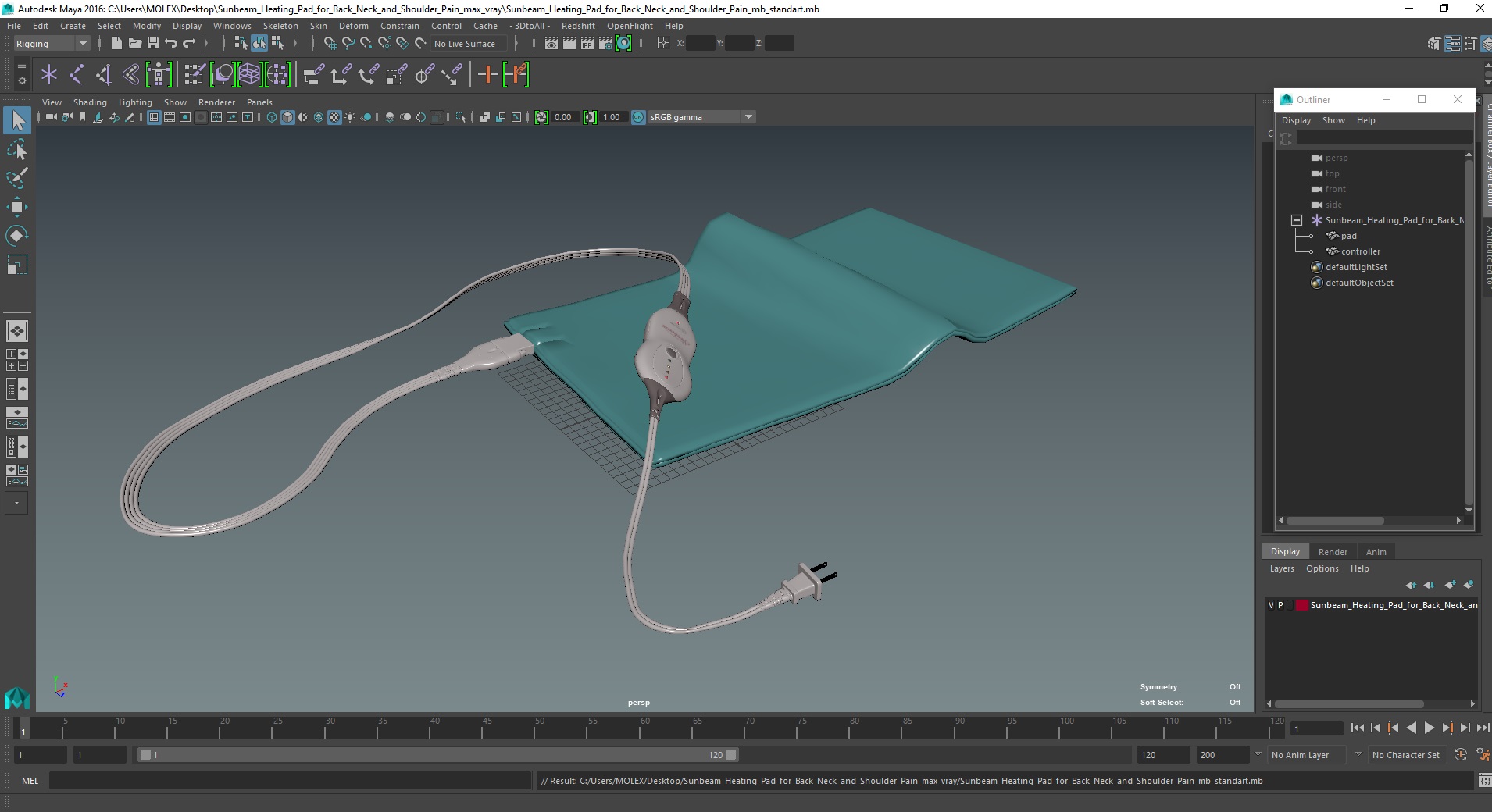Click the Undo arrow icon
The image size is (1492, 812).
171,44
